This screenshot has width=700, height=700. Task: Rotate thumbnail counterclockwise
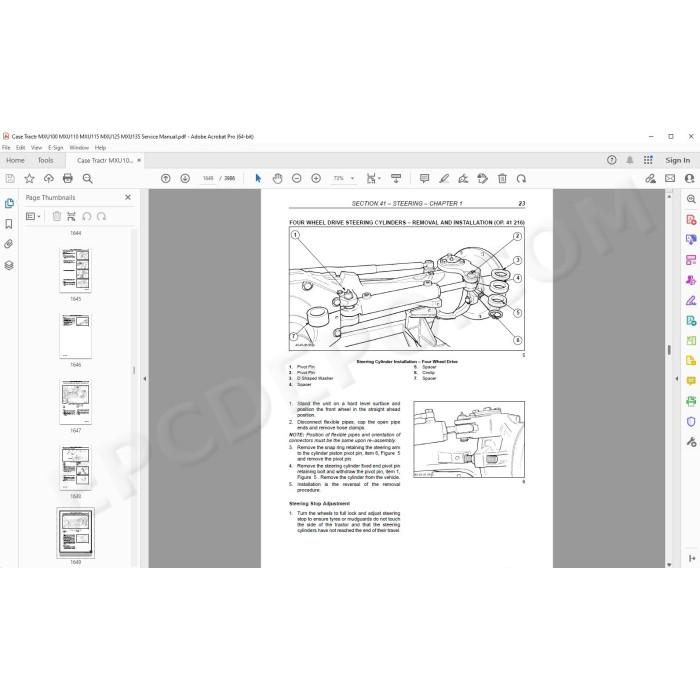pyautogui.click(x=87, y=217)
